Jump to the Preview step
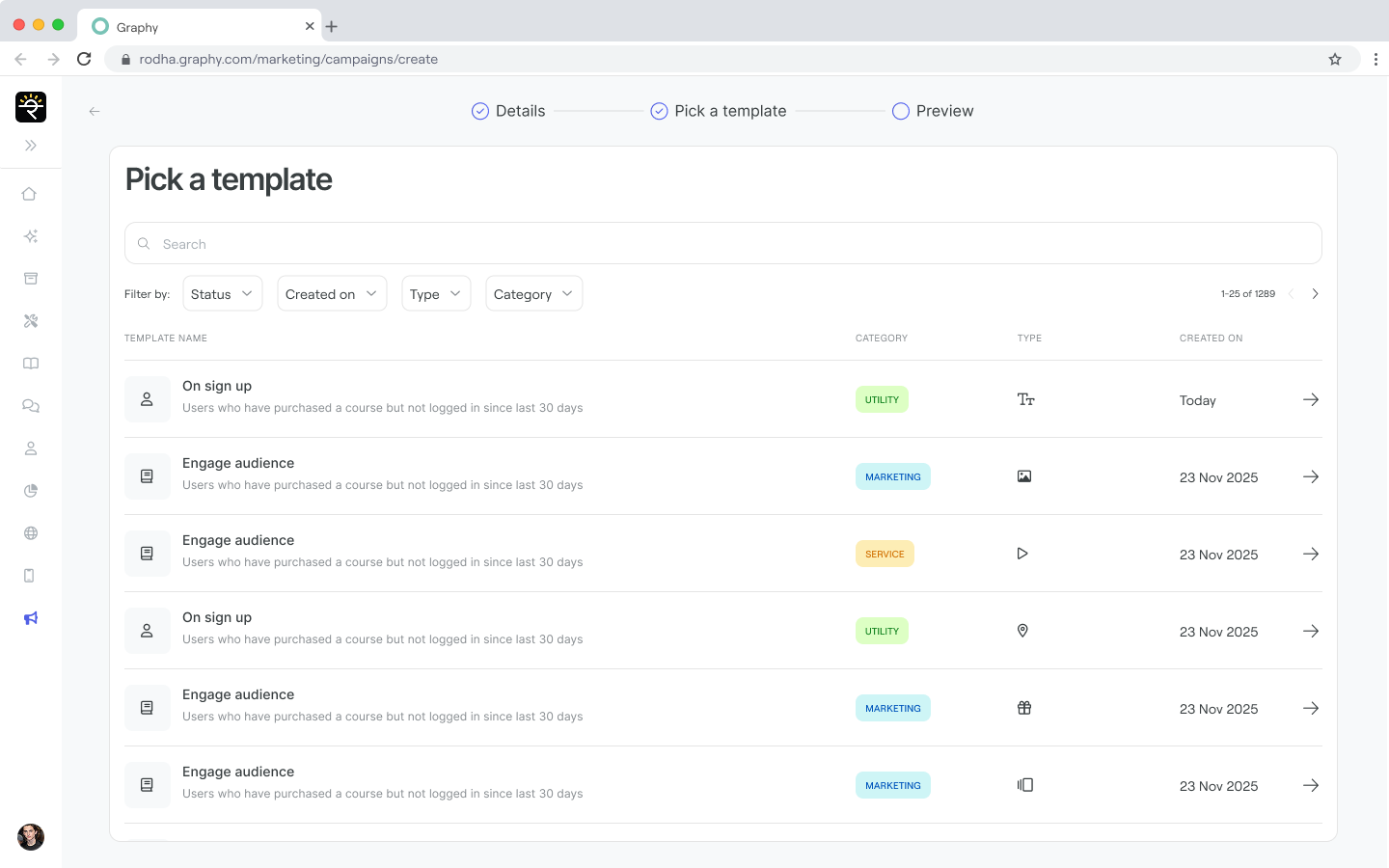The width and height of the screenshot is (1389, 868). point(933,111)
